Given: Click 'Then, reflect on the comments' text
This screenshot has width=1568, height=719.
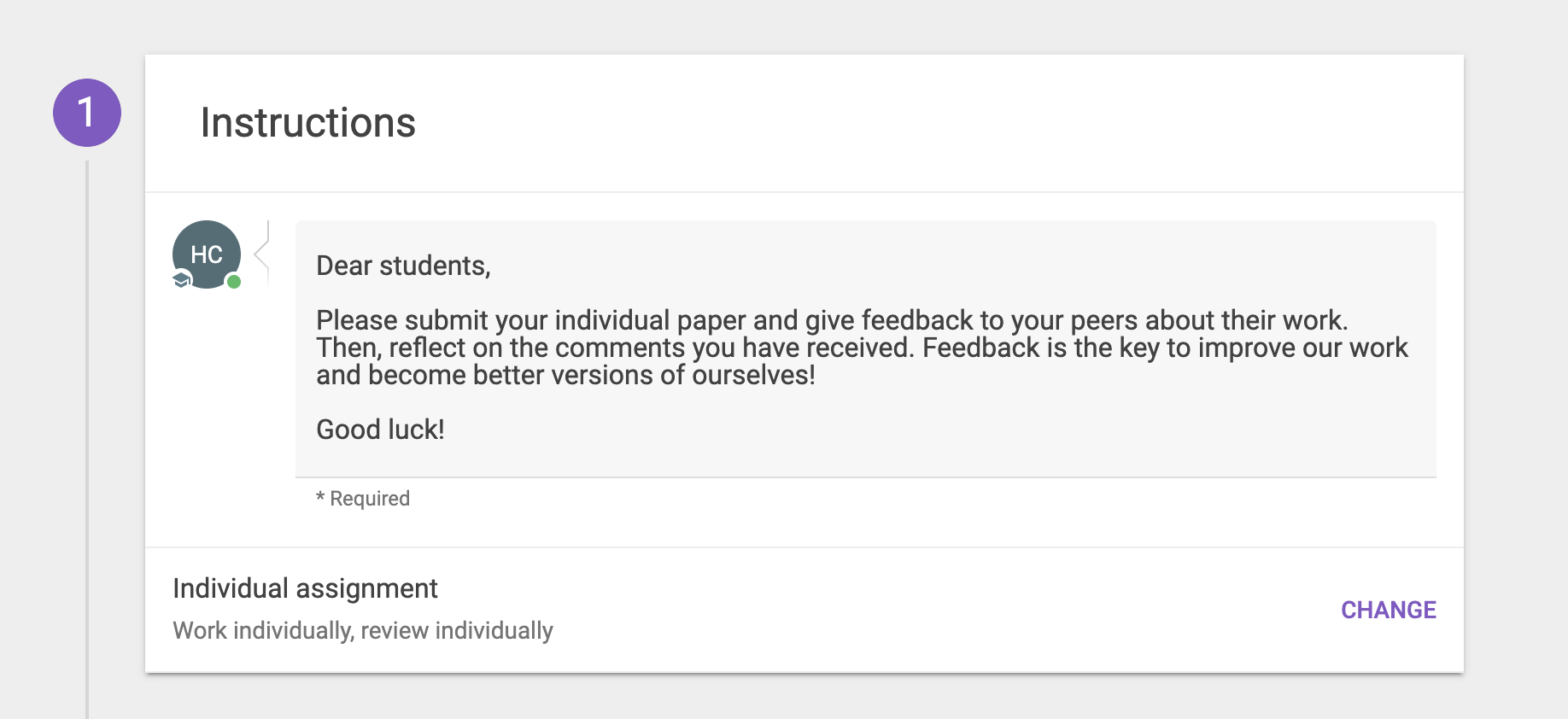Looking at the screenshot, I should (x=500, y=348).
